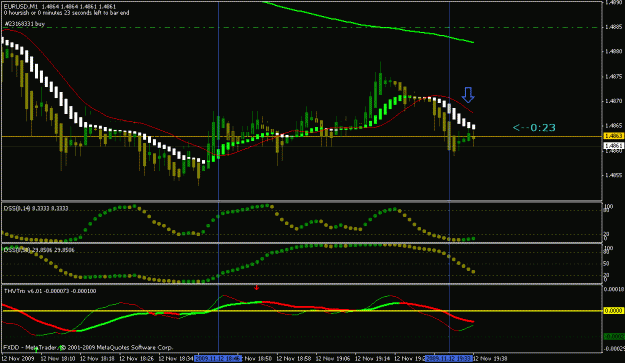Click the 1.4880 price axis label
The image size is (625, 363).
point(614,51)
